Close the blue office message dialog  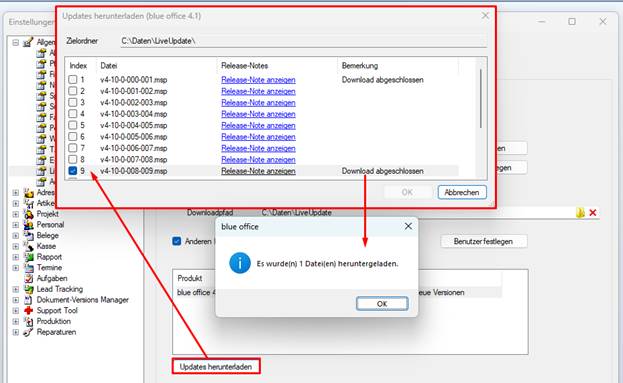(x=408, y=226)
